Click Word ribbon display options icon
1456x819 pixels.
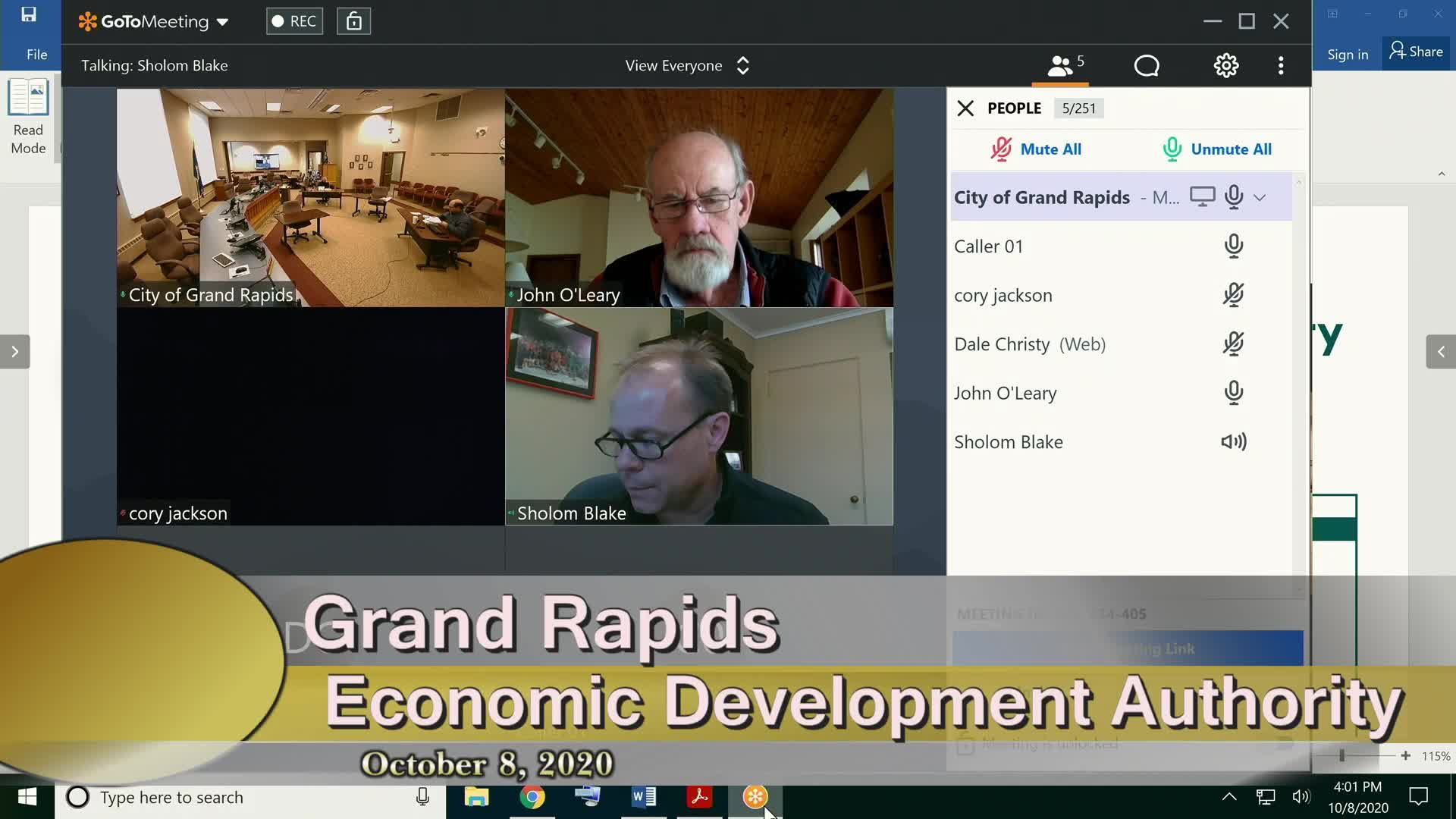(1332, 14)
